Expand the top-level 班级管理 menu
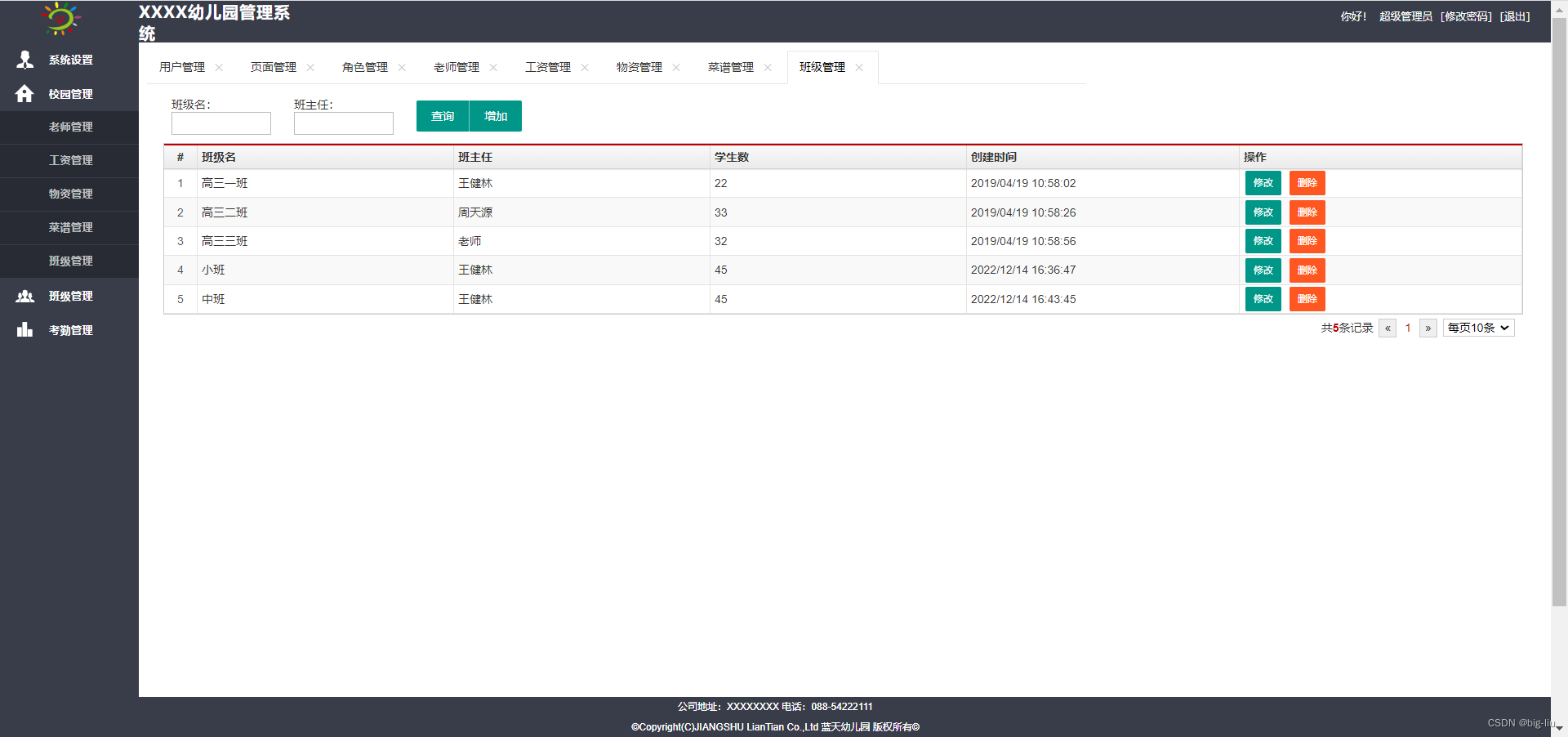The height and width of the screenshot is (737, 1568). (69, 296)
